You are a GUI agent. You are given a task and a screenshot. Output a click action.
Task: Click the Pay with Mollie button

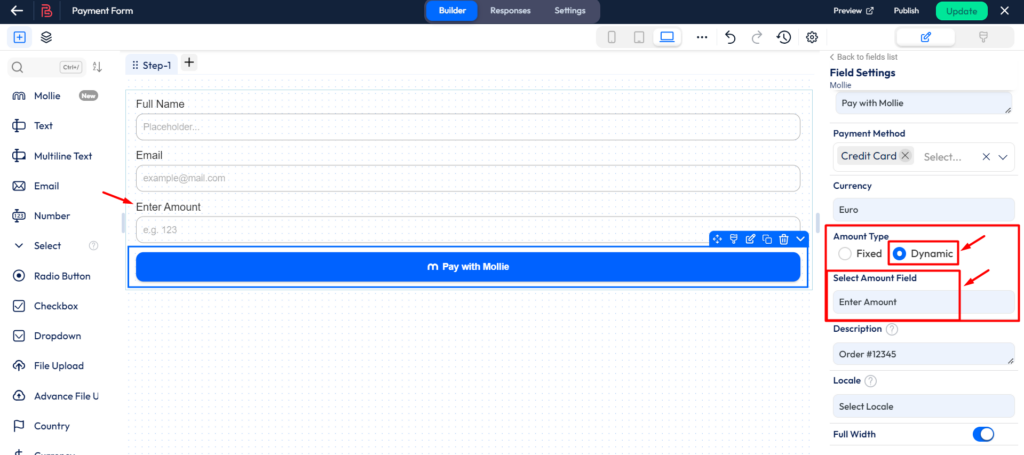pyautogui.click(x=468, y=266)
